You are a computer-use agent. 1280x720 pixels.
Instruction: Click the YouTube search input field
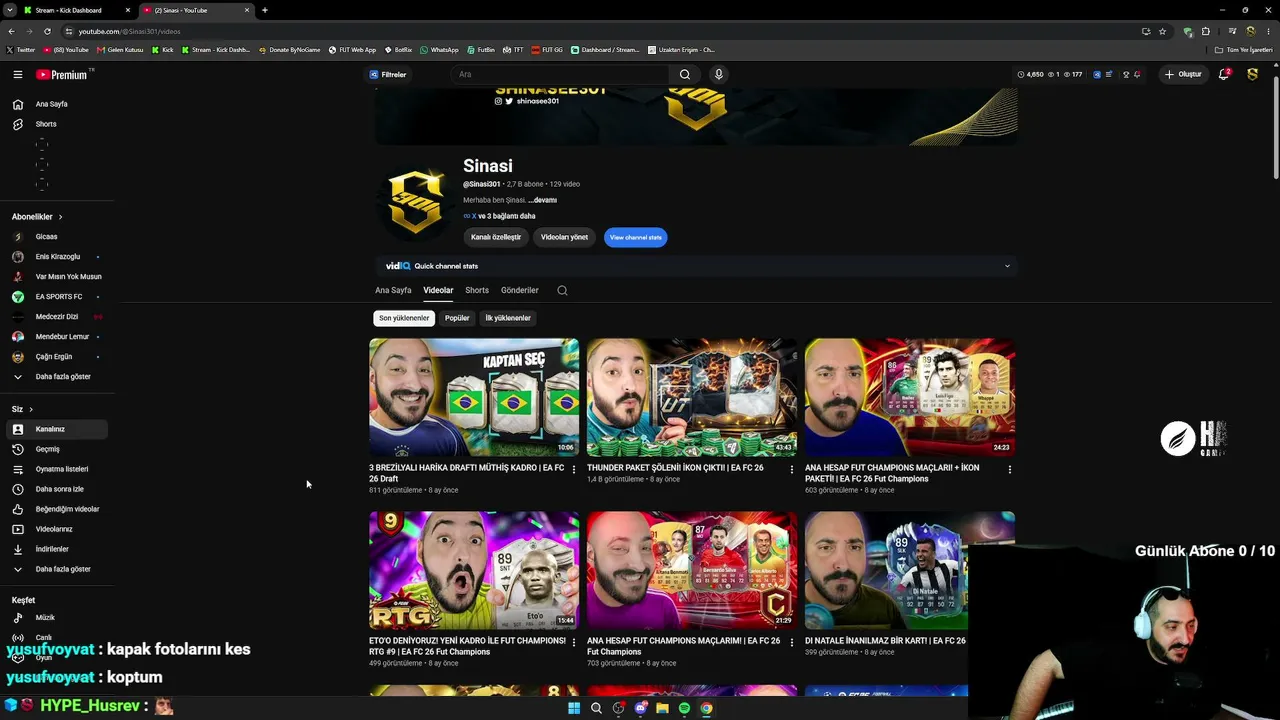pos(560,74)
